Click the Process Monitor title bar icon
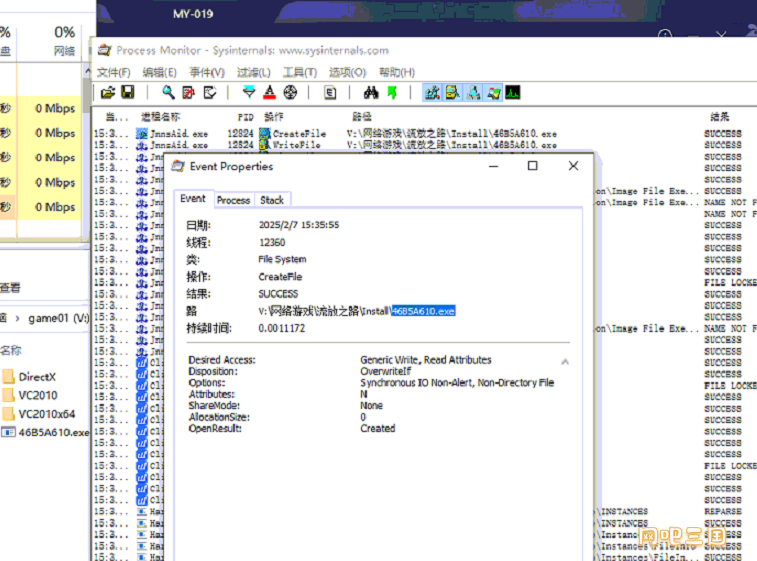This screenshot has height=561, width=757. pos(105,50)
